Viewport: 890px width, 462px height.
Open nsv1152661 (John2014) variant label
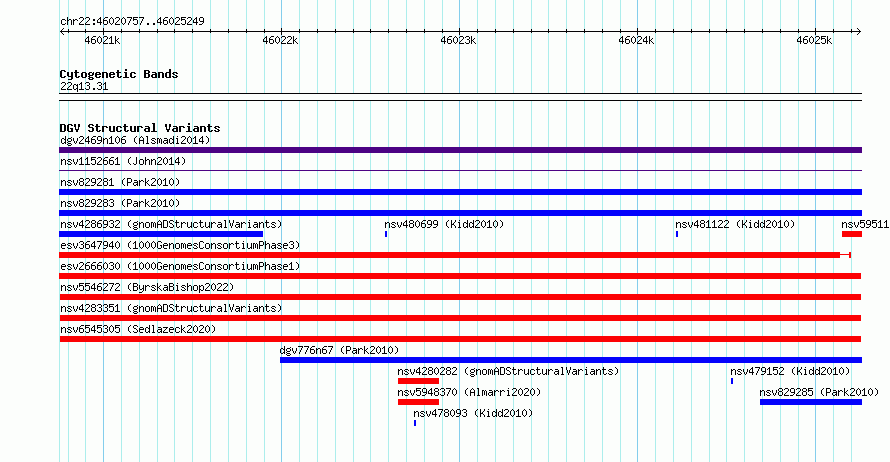coord(123,161)
